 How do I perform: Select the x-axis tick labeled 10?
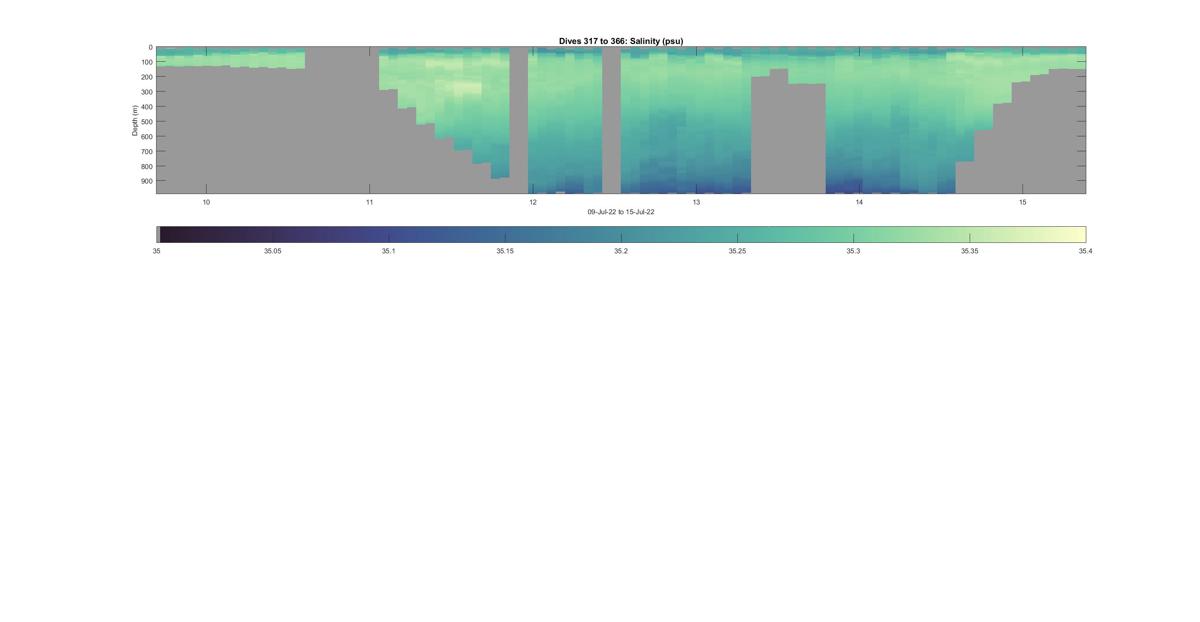(x=206, y=202)
